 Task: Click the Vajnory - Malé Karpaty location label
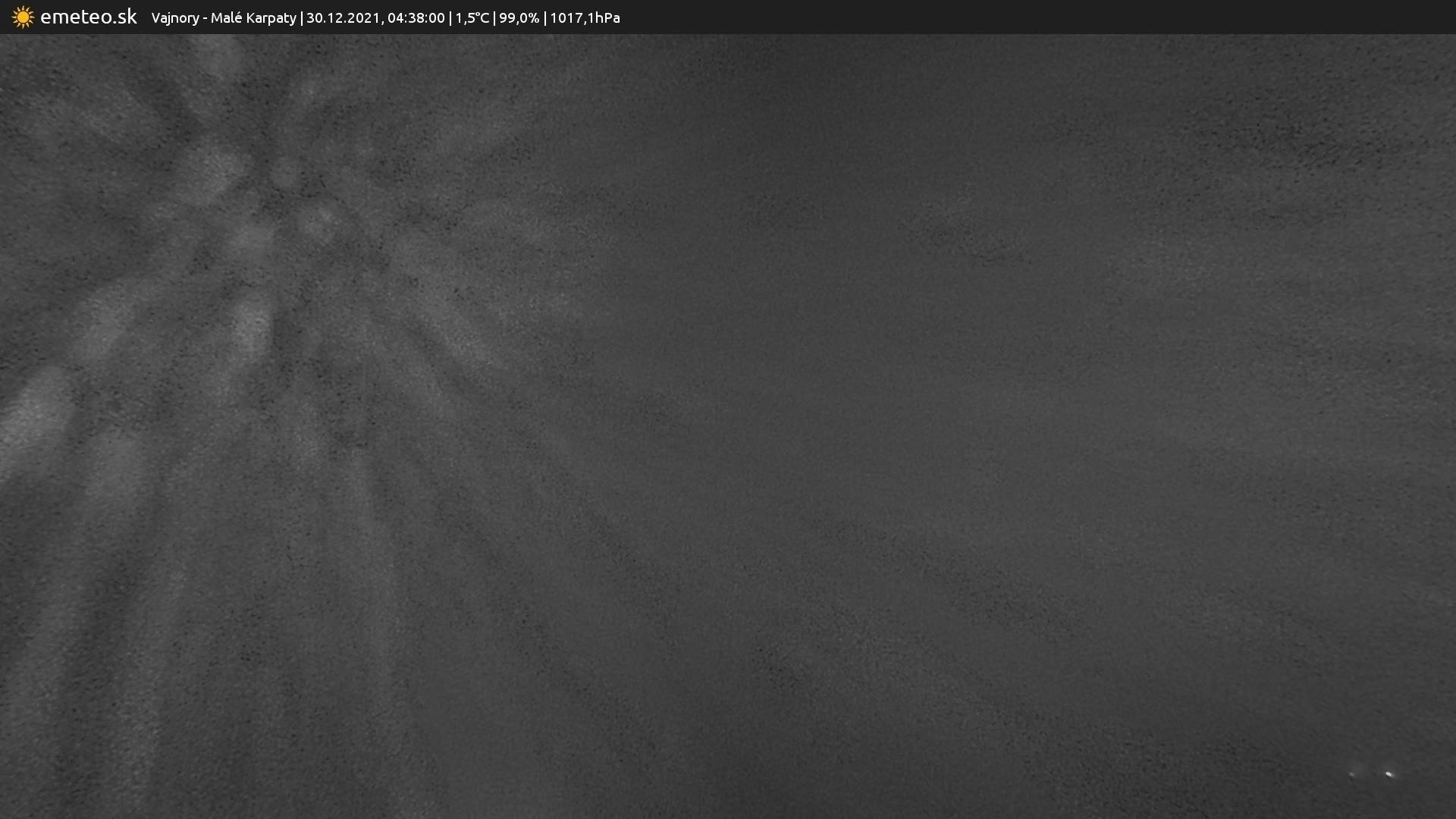(224, 17)
